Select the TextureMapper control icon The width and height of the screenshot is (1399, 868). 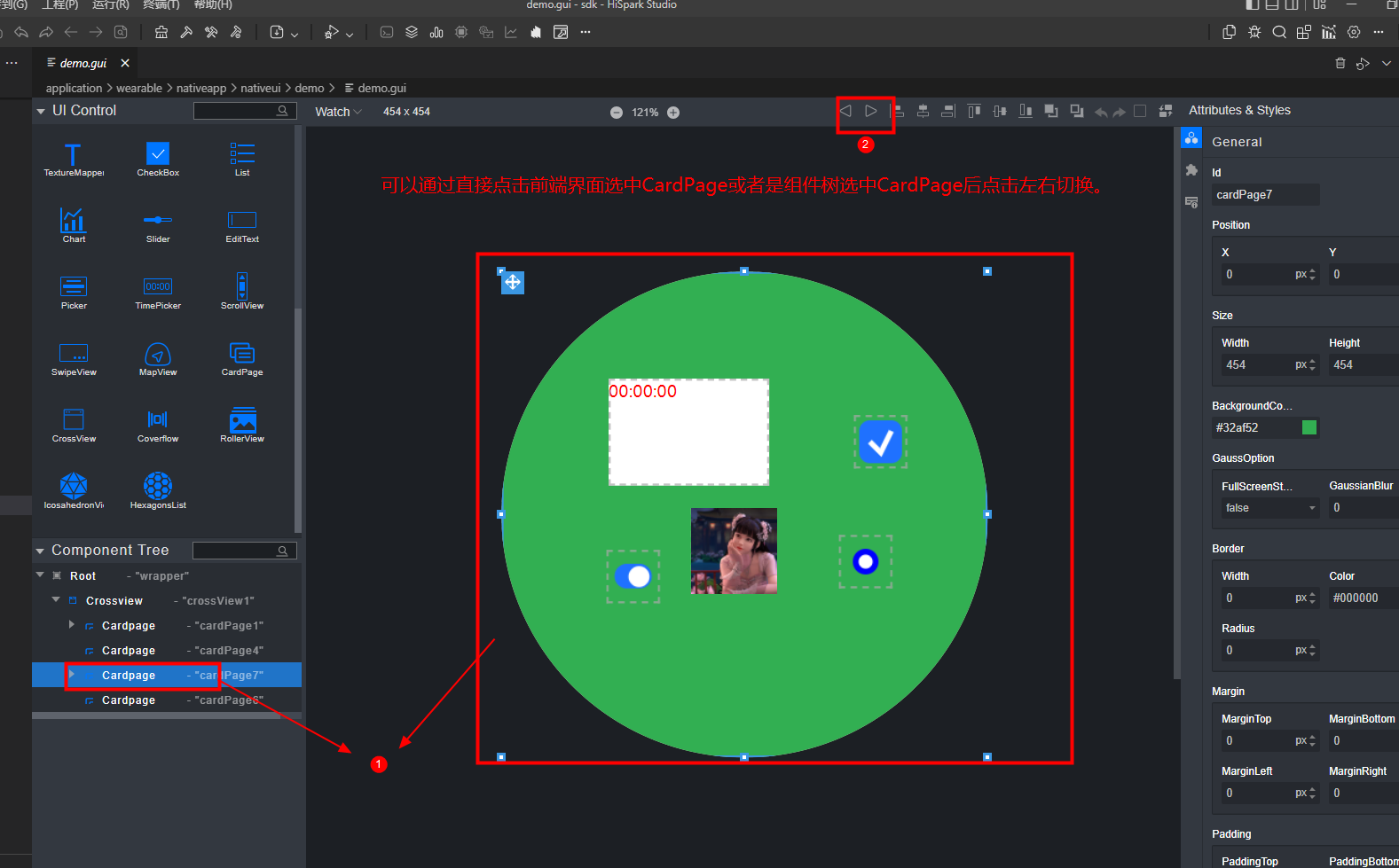pos(74,155)
